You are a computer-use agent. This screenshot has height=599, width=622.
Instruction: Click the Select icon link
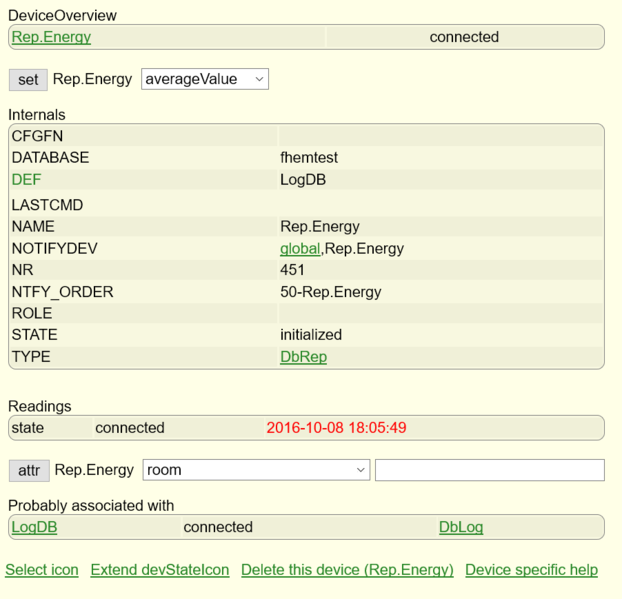point(42,570)
